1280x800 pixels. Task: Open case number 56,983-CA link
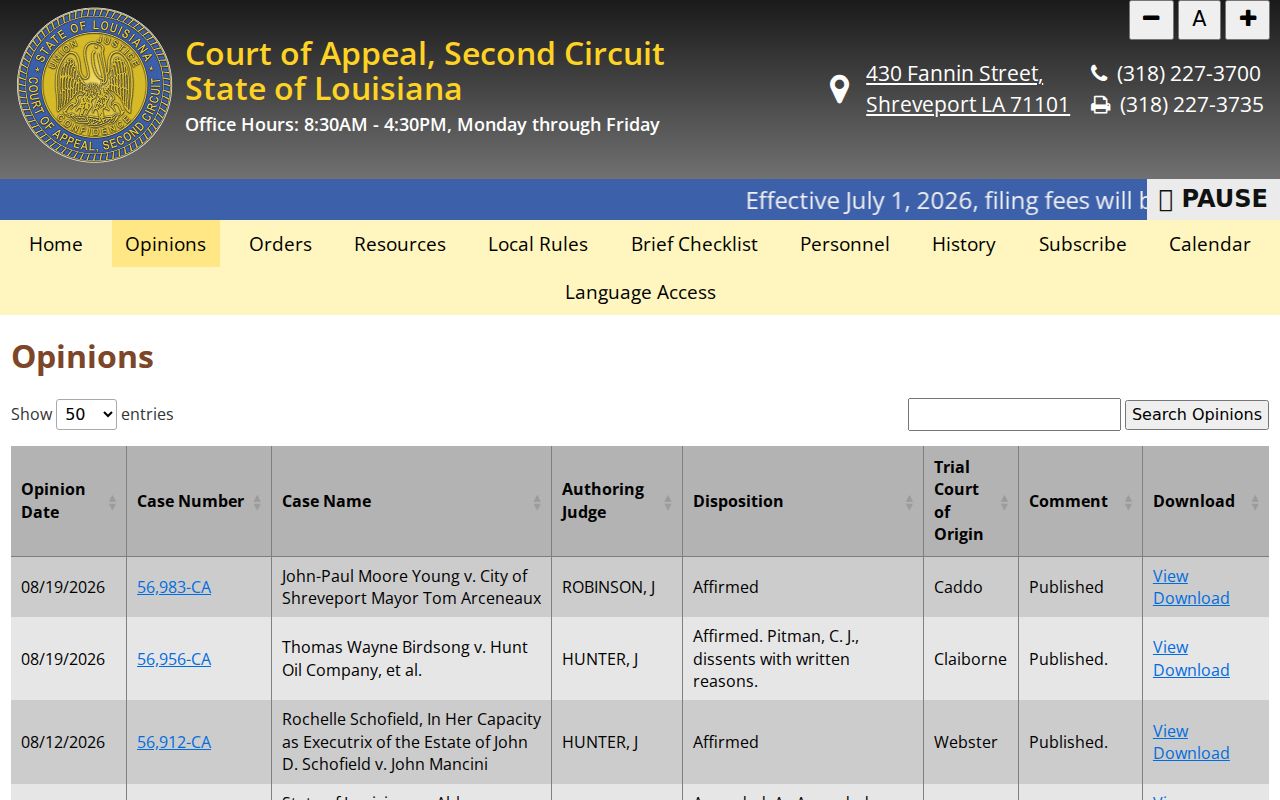tap(174, 587)
